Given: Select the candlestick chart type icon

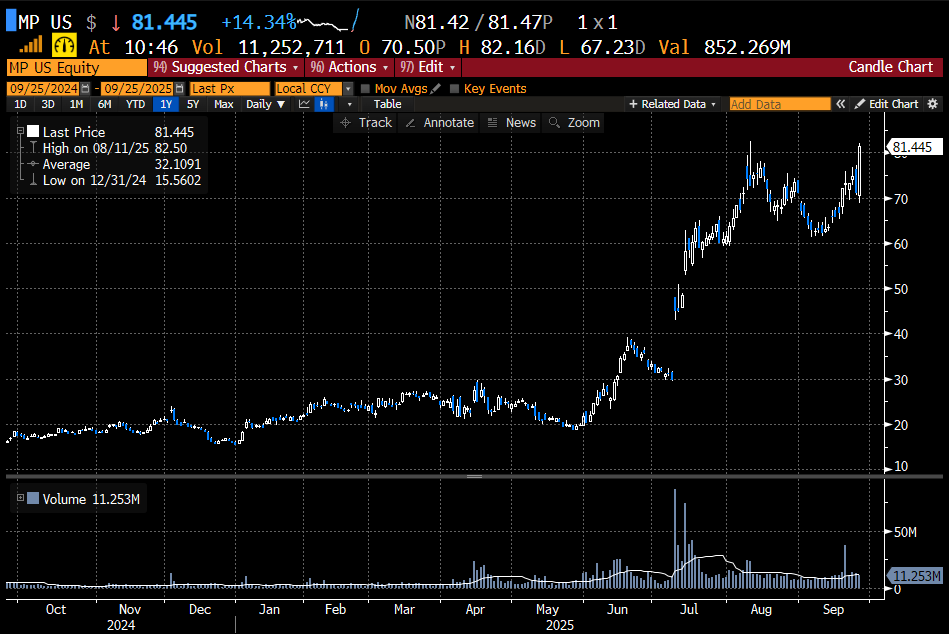Looking at the screenshot, I should (324, 104).
